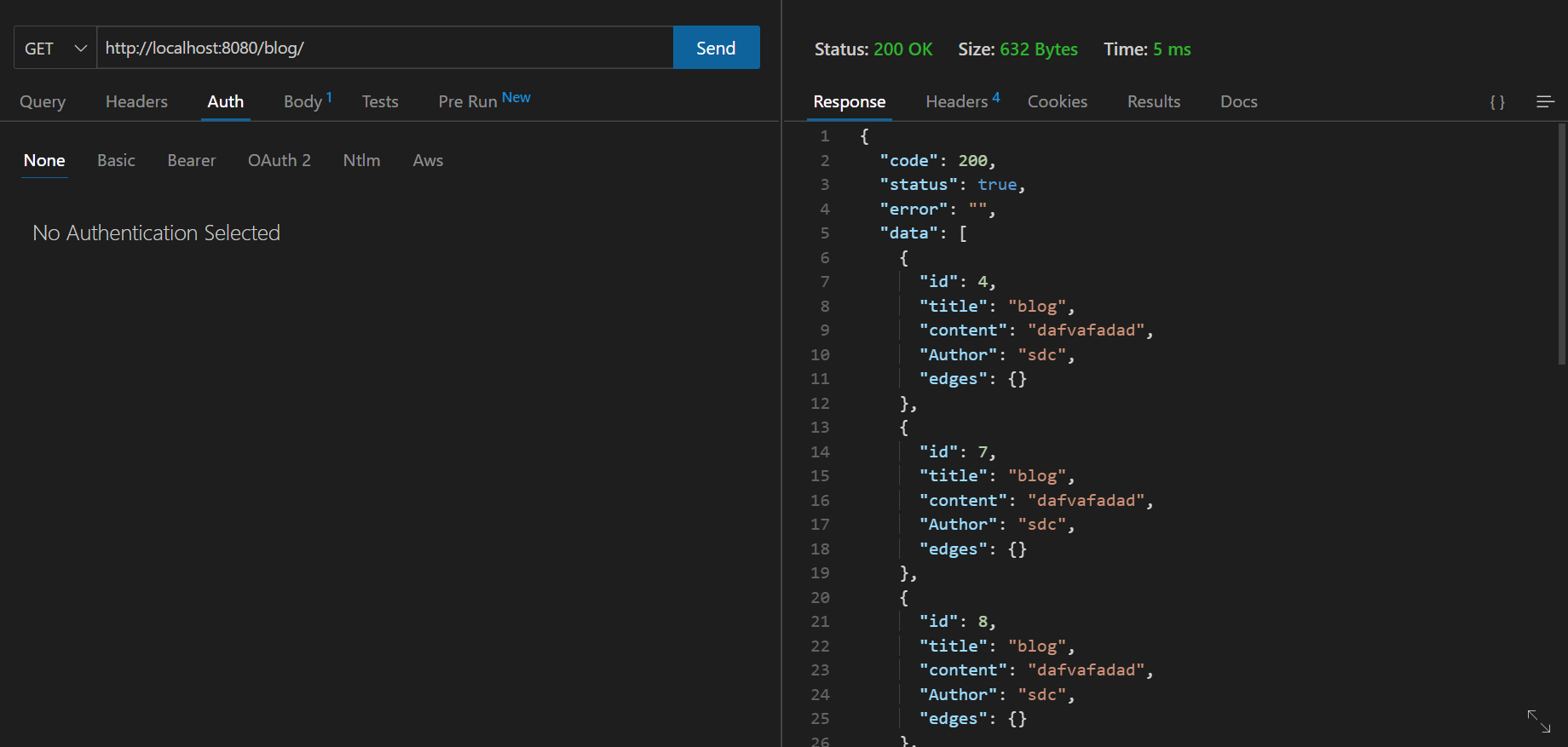Screen dimensions: 1568x747
Task: Click the response vertical scrollbar
Action: [x=1562, y=244]
